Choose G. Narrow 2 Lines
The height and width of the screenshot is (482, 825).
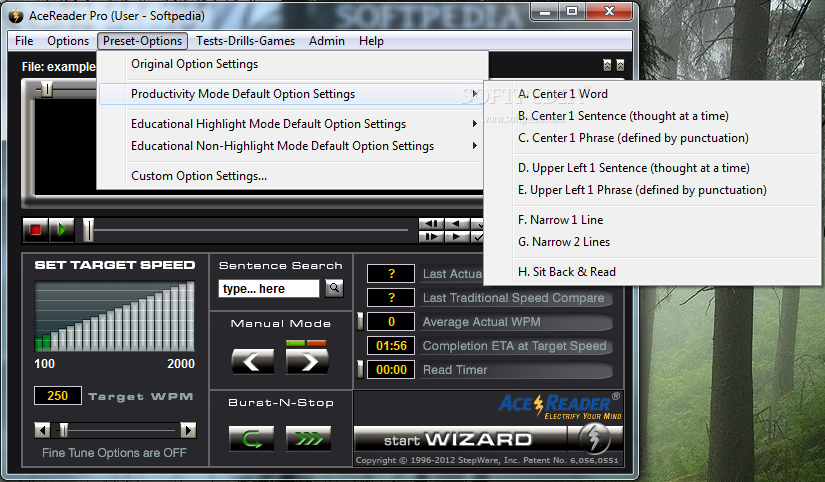652,242
